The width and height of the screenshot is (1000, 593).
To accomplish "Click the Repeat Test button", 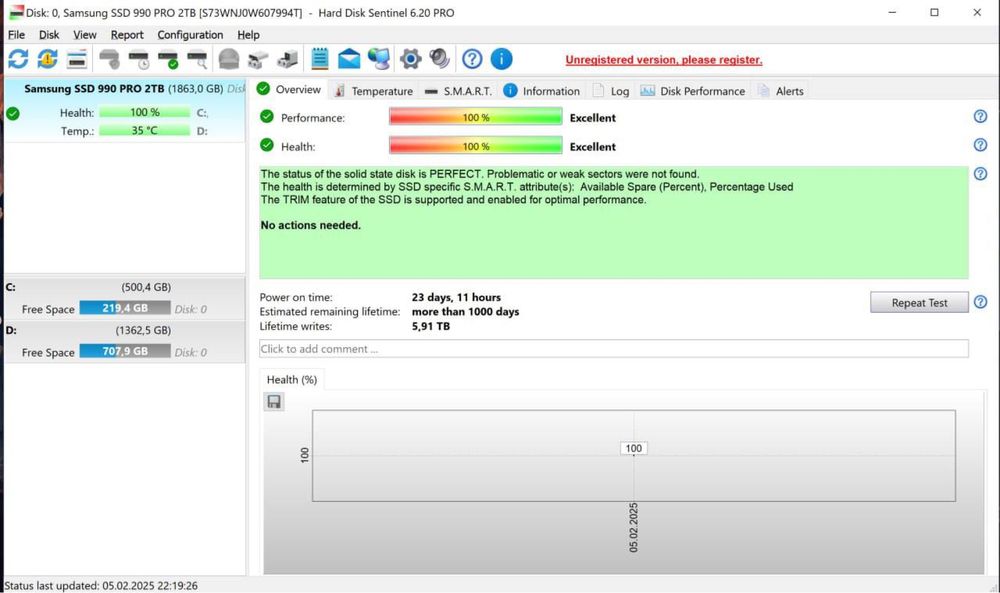I will [x=919, y=303].
